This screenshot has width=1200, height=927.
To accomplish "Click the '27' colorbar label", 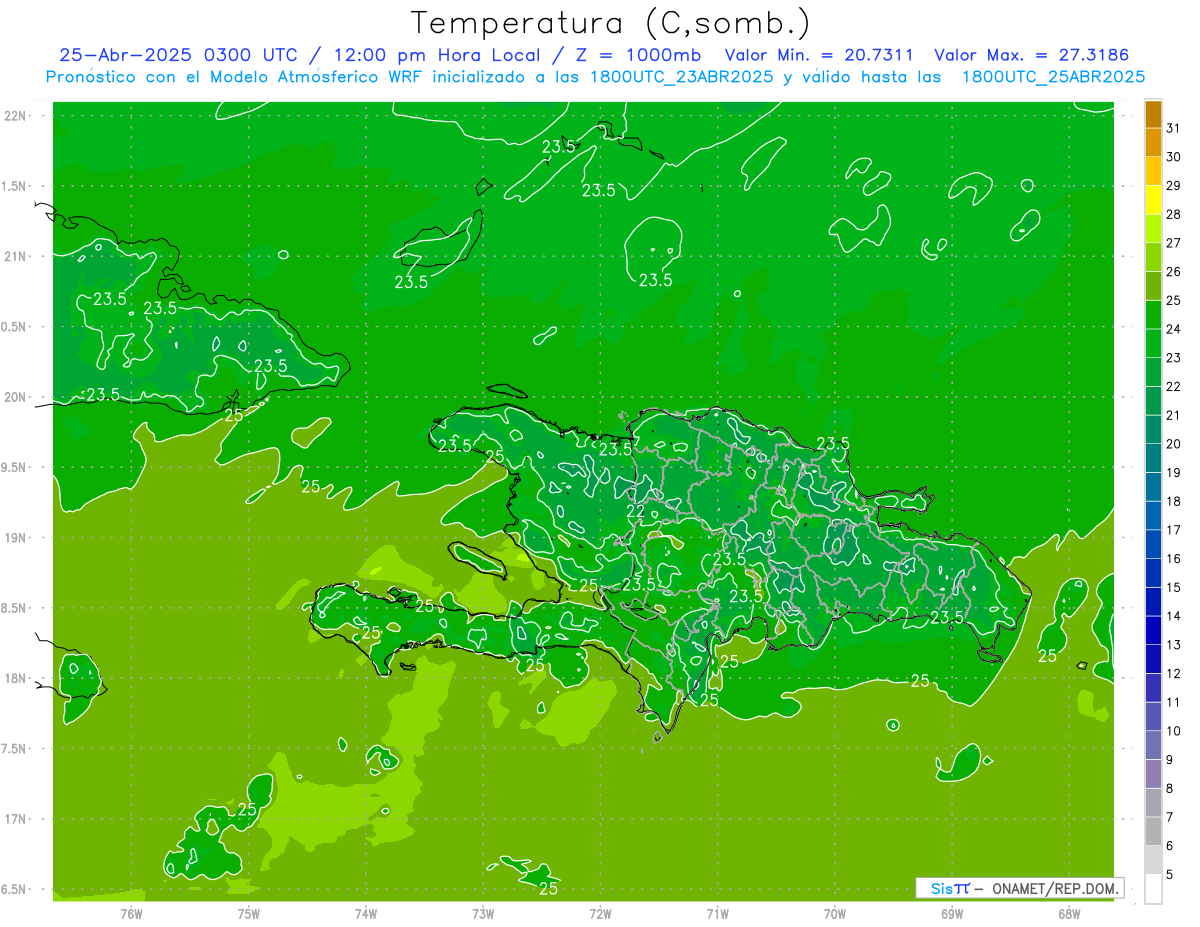I will (x=1173, y=243).
